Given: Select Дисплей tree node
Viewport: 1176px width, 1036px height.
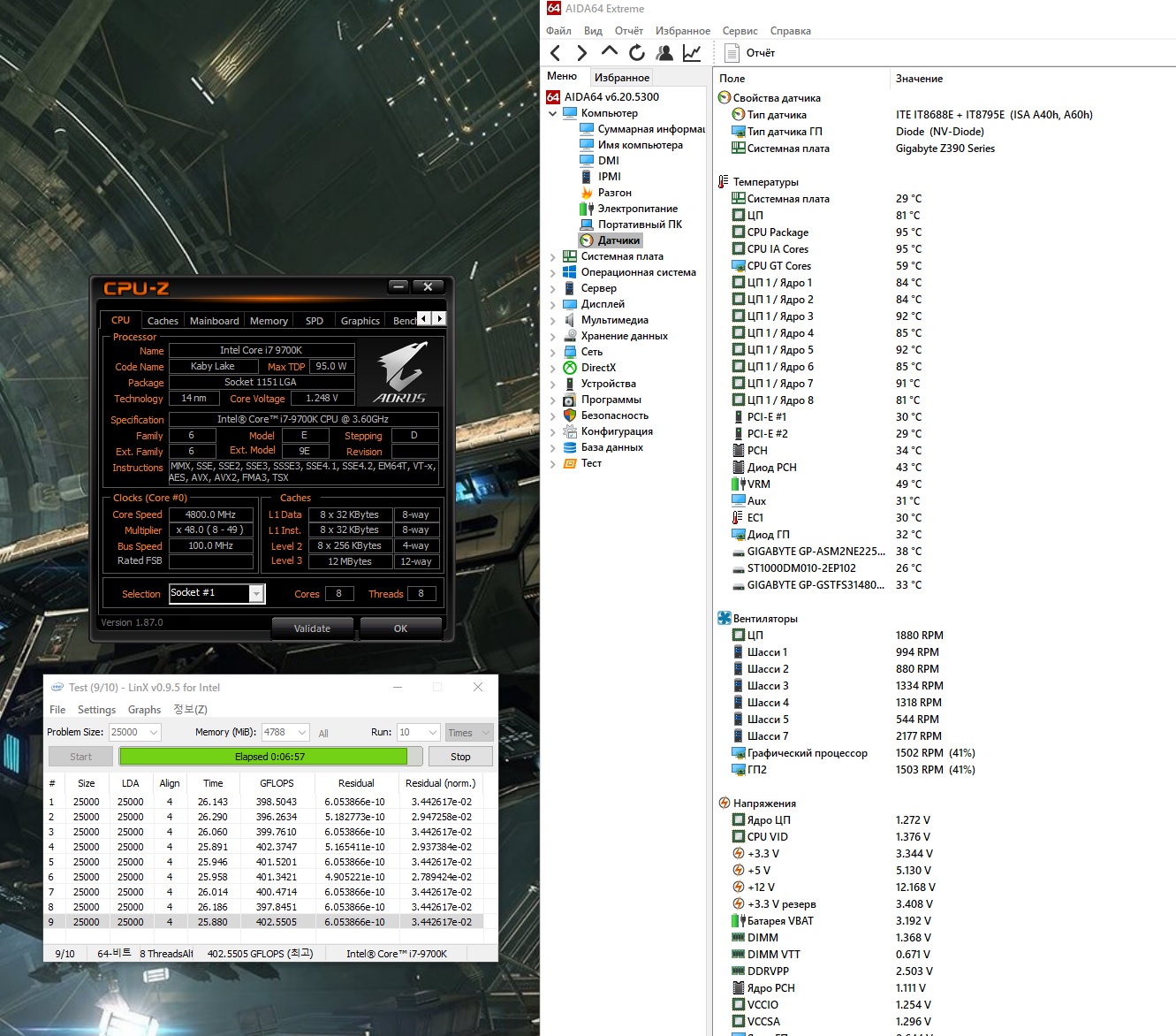Looking at the screenshot, I should tap(594, 304).
